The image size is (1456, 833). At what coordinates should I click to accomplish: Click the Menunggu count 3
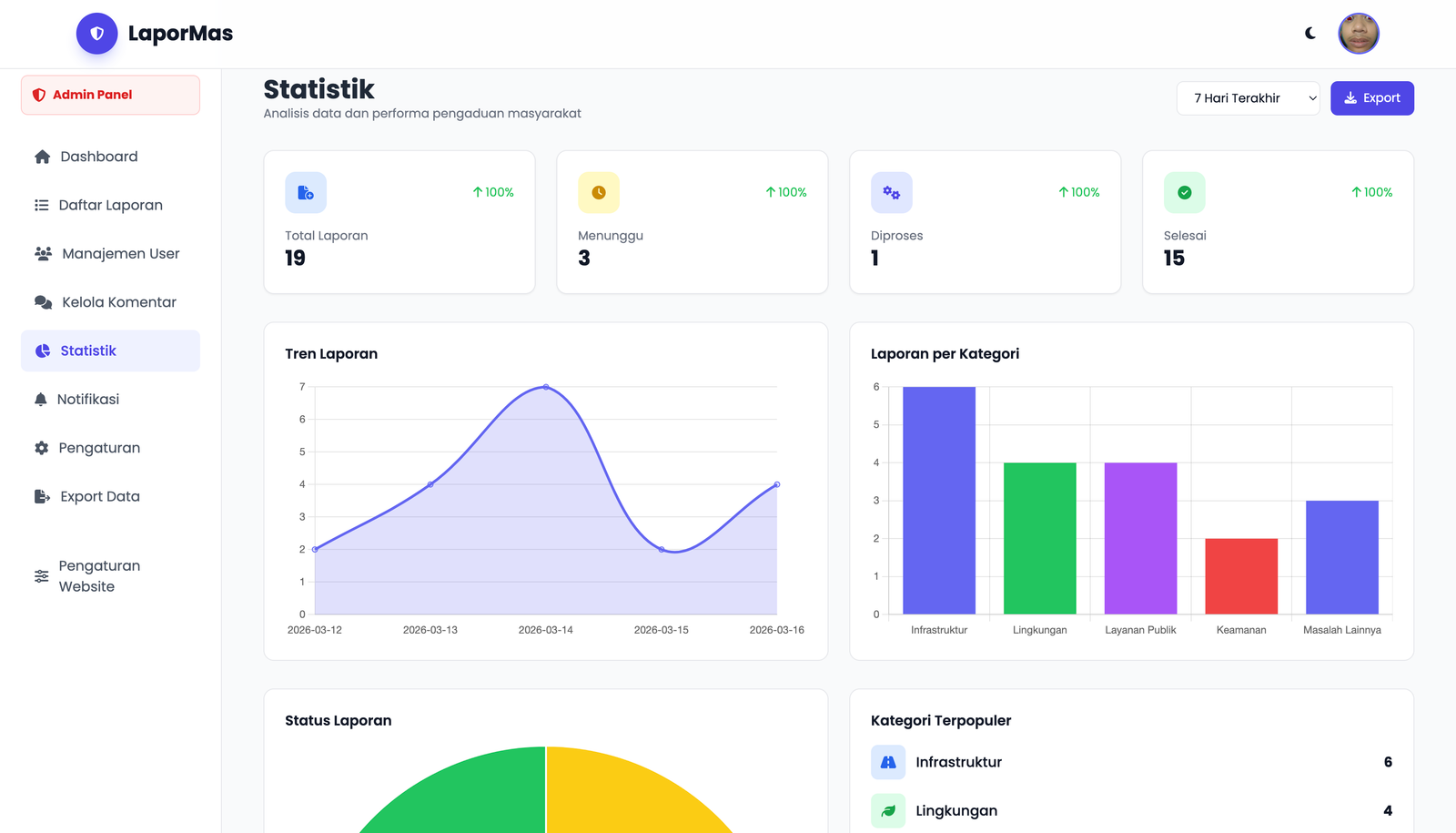click(x=584, y=259)
